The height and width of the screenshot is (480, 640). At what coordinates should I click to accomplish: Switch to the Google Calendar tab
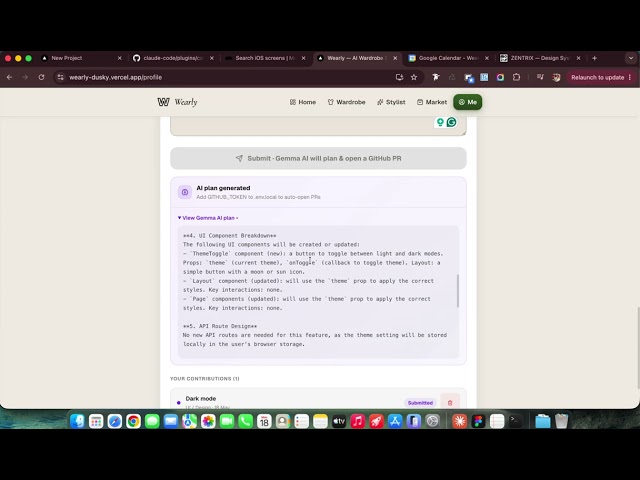coord(448,58)
